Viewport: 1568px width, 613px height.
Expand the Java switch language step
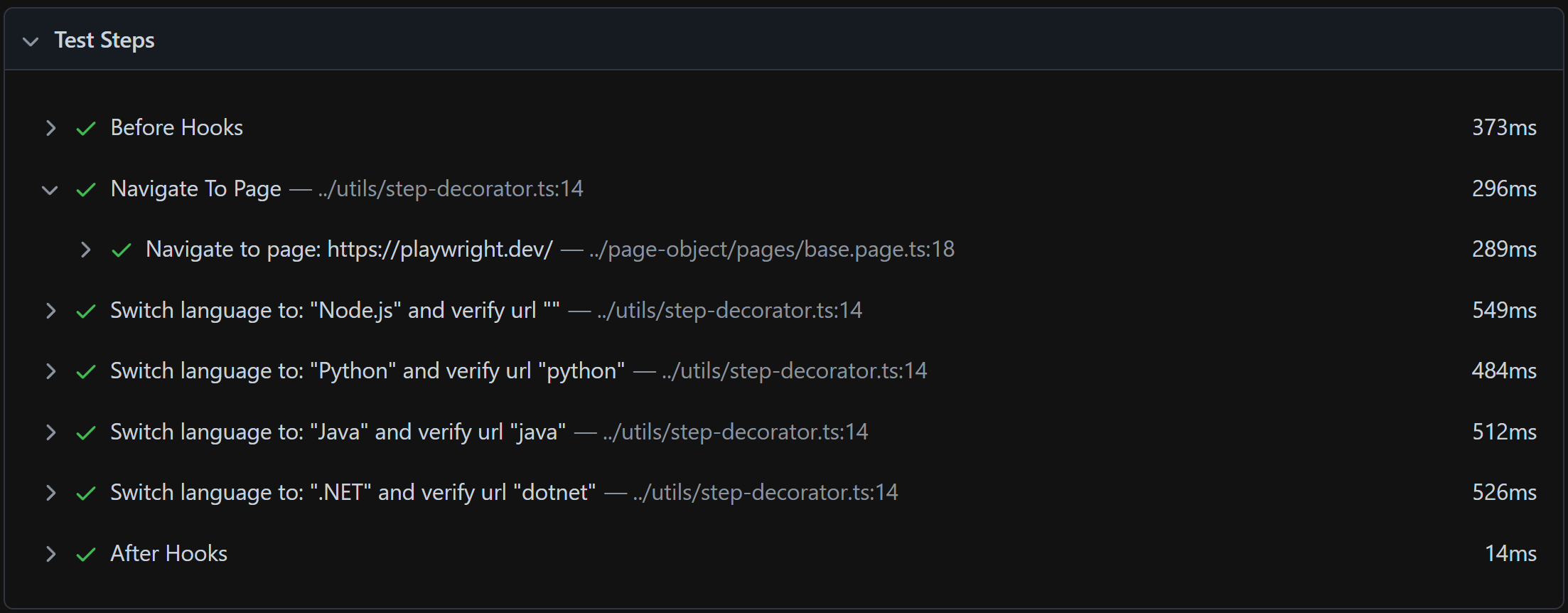50,432
